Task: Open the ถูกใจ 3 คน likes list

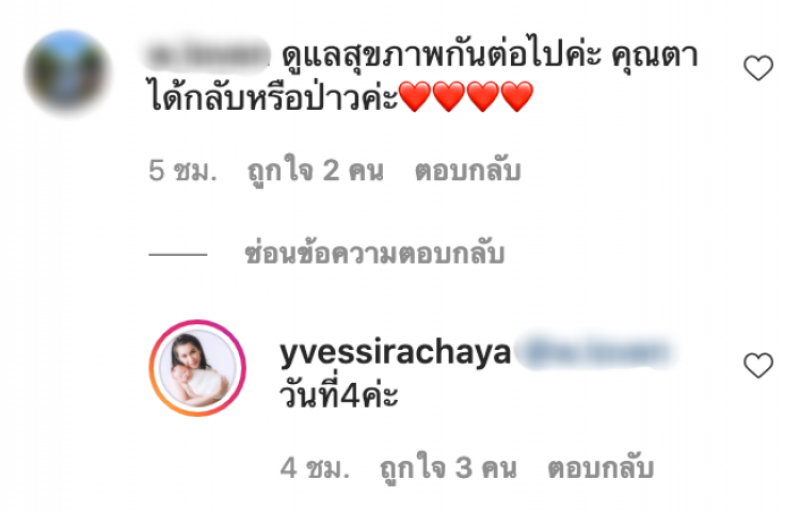Action: [x=448, y=468]
